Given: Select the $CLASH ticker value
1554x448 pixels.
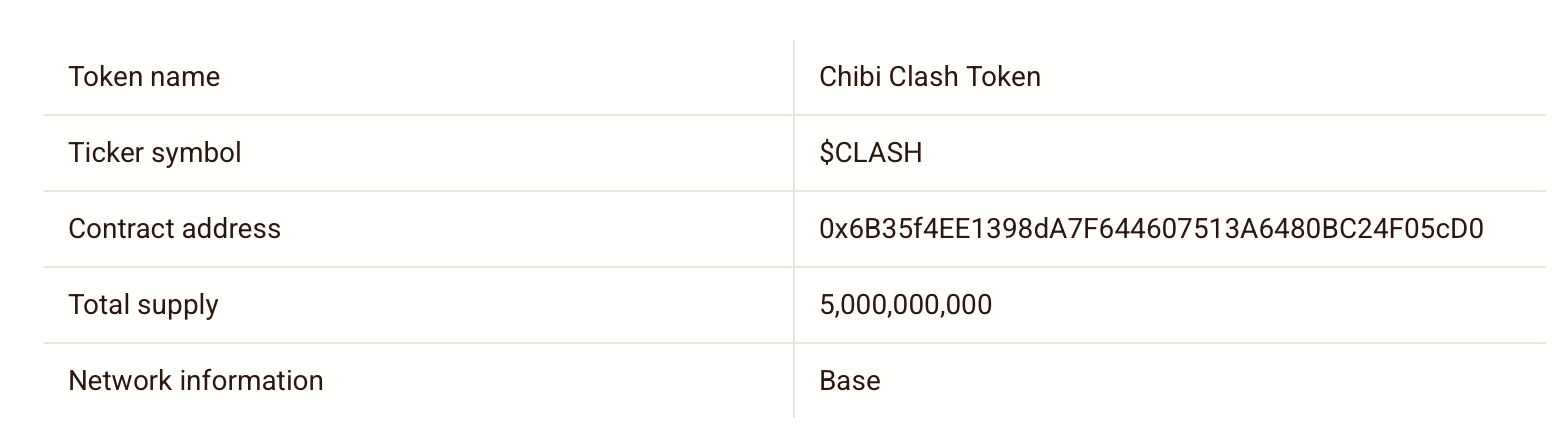Looking at the screenshot, I should (x=870, y=153).
